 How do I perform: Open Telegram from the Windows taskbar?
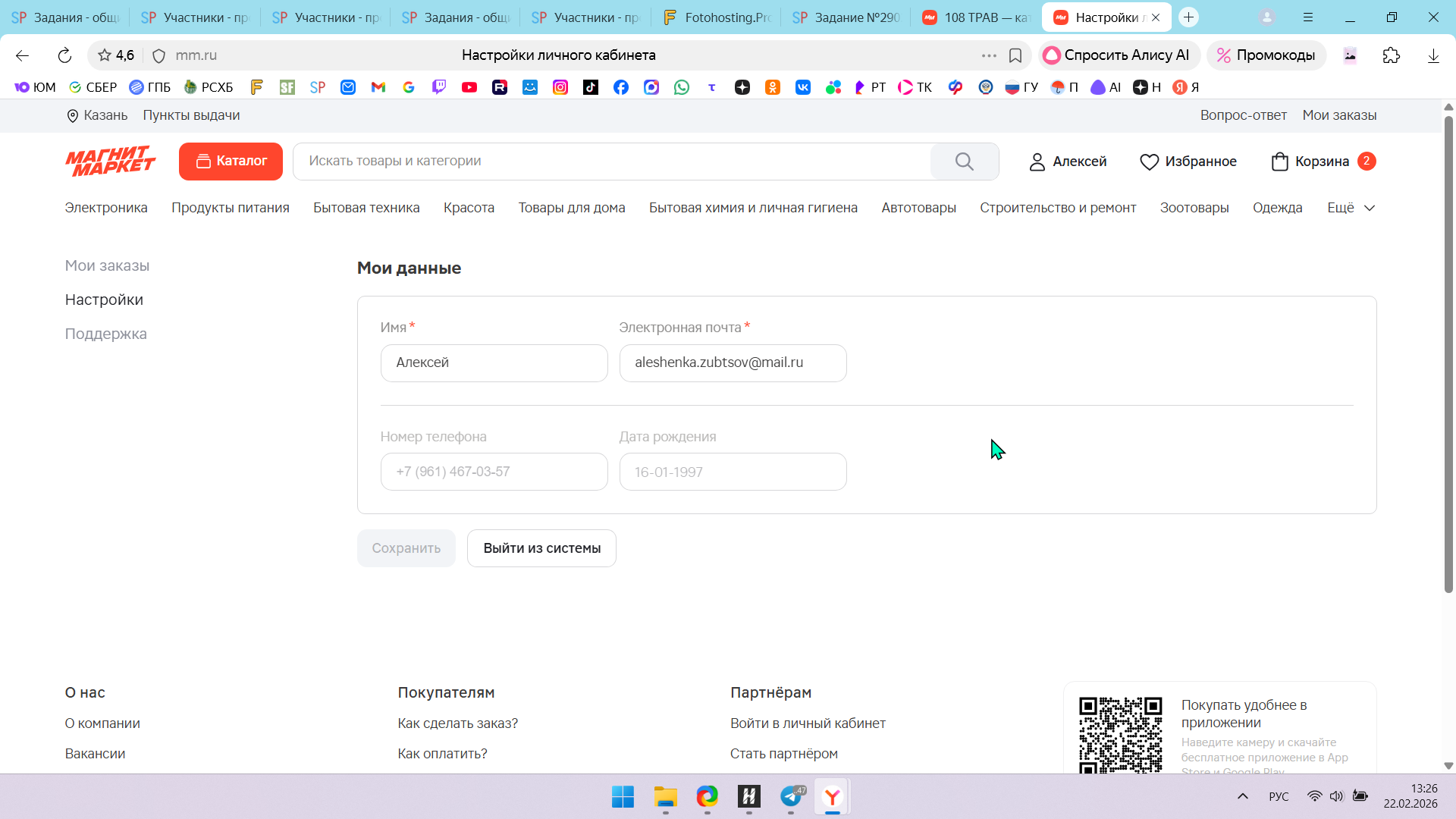tap(791, 796)
